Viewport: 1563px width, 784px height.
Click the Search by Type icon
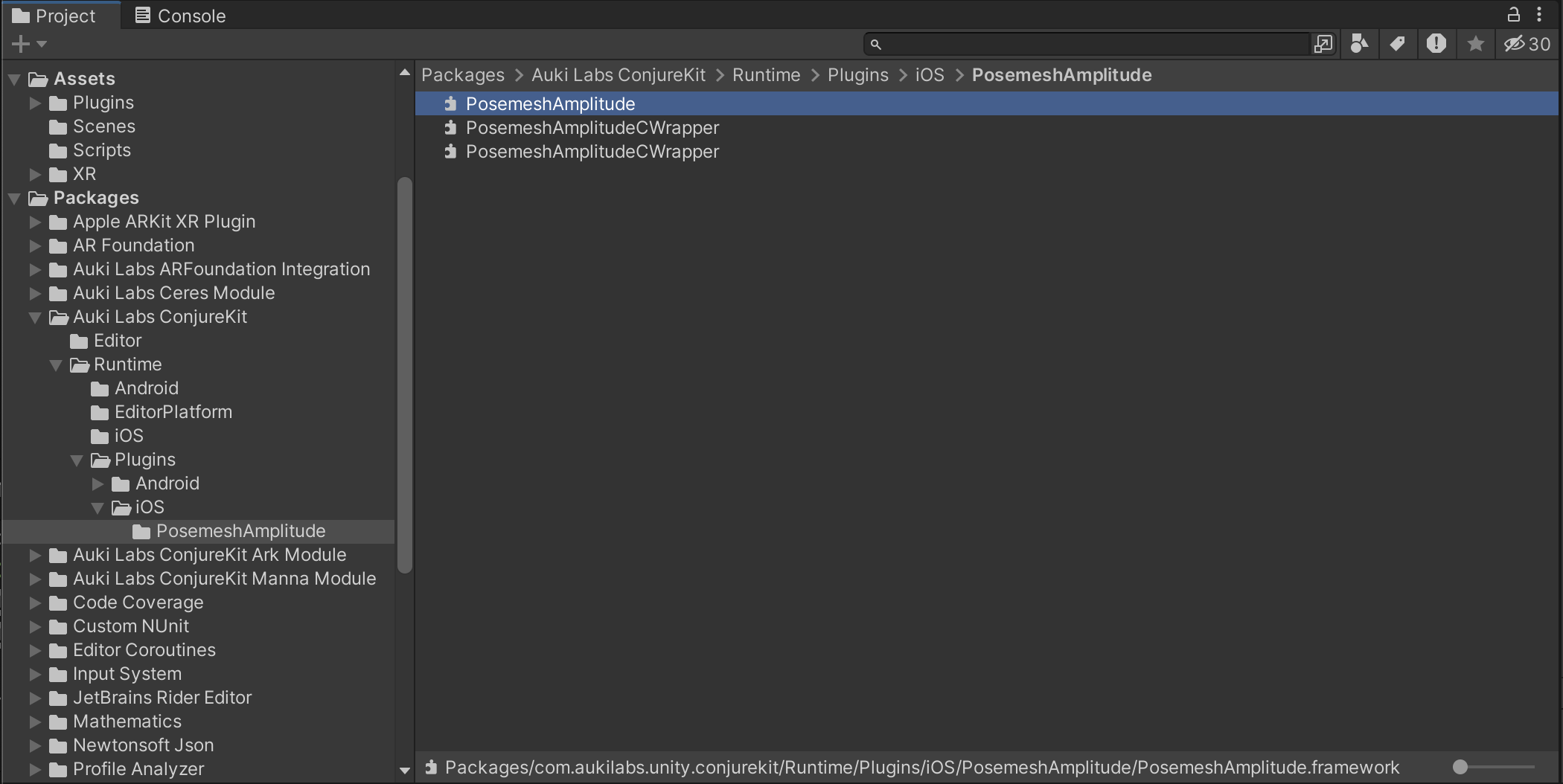click(x=1359, y=45)
